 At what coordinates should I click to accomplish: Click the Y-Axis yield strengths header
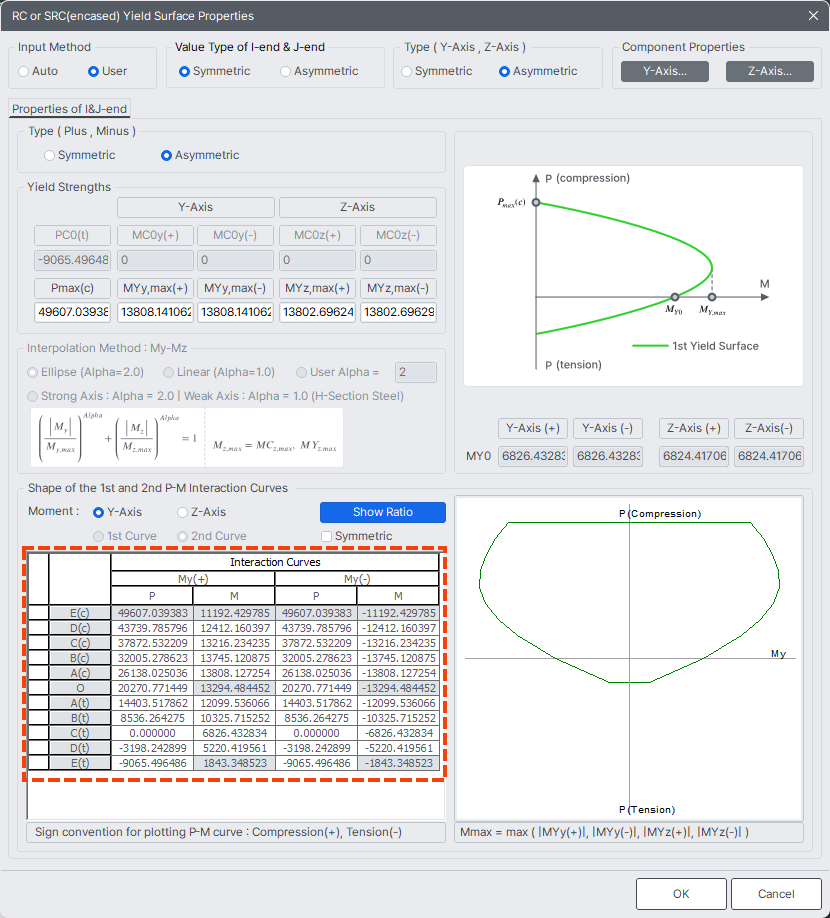(196, 207)
